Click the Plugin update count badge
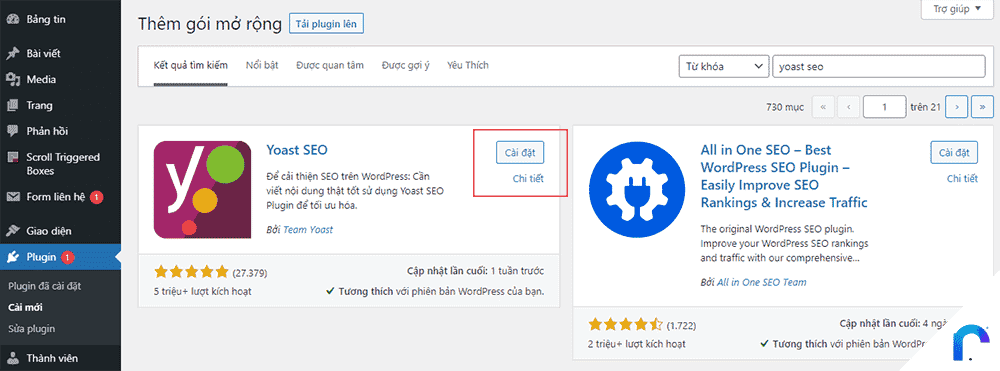The image size is (1000, 371). tap(68, 258)
